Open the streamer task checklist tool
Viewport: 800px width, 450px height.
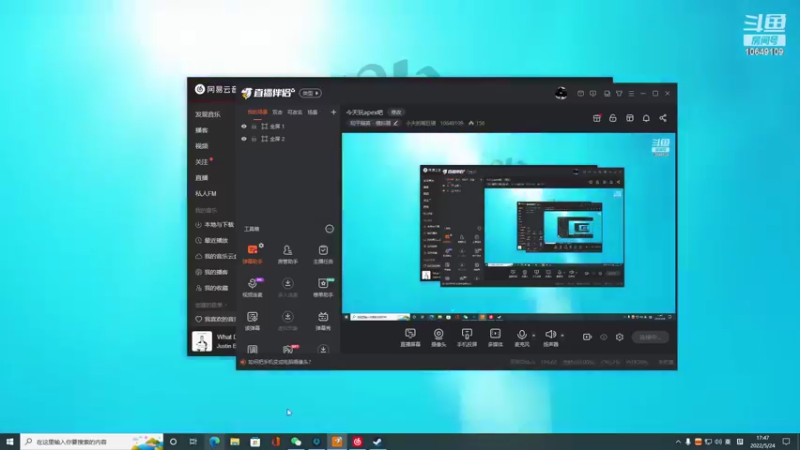[323, 254]
